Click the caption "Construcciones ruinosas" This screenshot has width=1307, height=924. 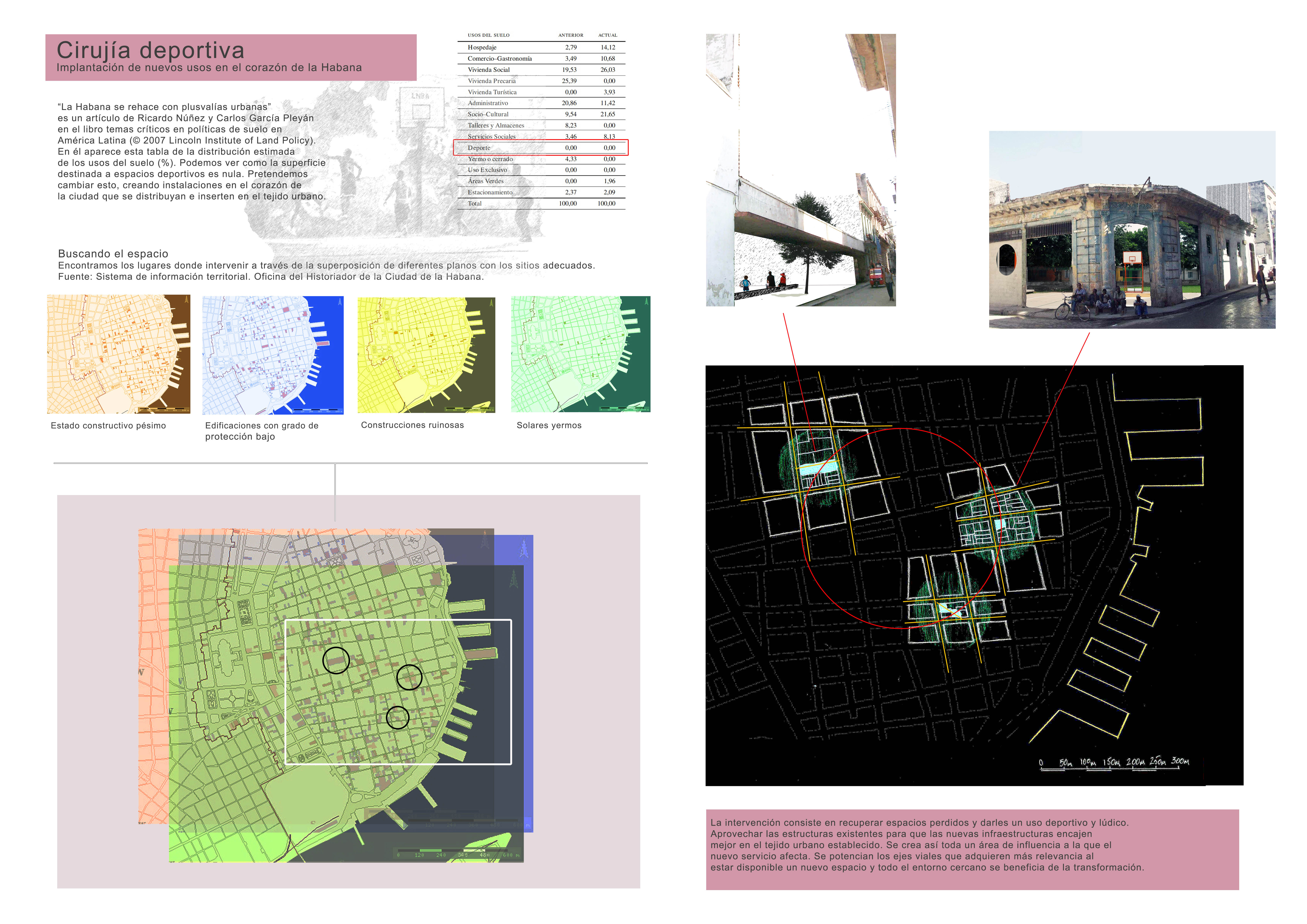pos(412,425)
